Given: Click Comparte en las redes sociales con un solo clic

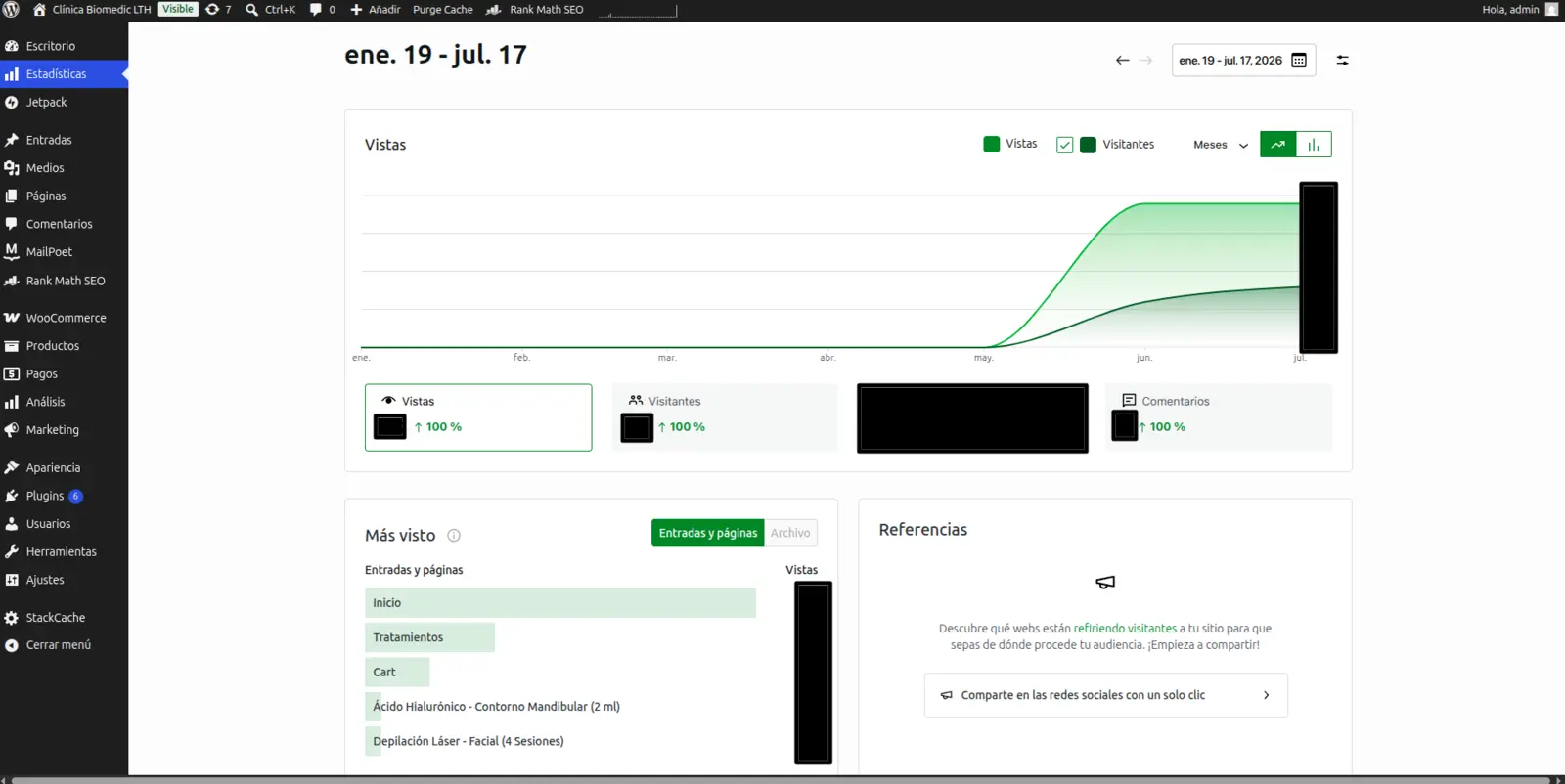Looking at the screenshot, I should 1105,695.
